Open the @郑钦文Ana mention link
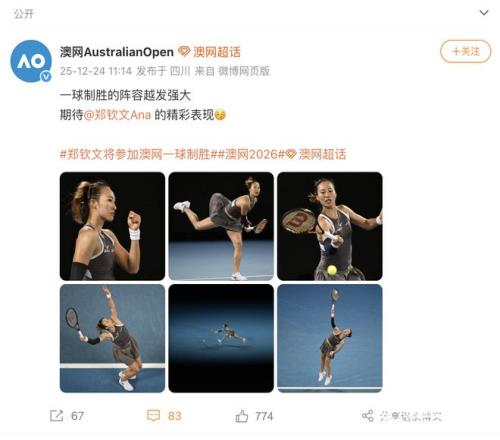This screenshot has width=500, height=440. [x=117, y=115]
